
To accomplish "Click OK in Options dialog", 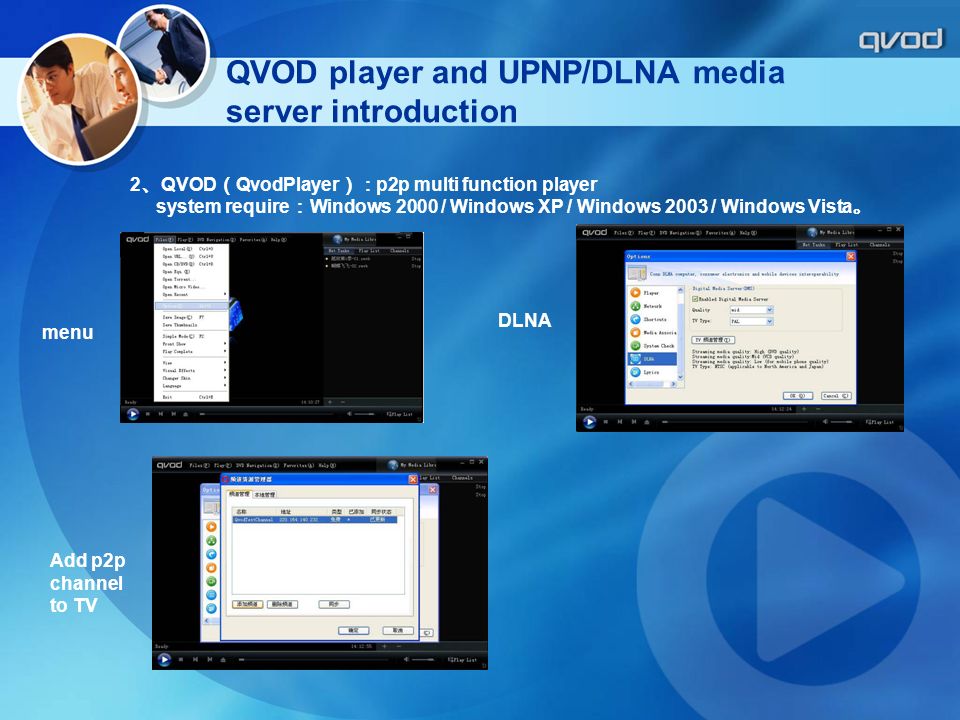I will point(797,396).
